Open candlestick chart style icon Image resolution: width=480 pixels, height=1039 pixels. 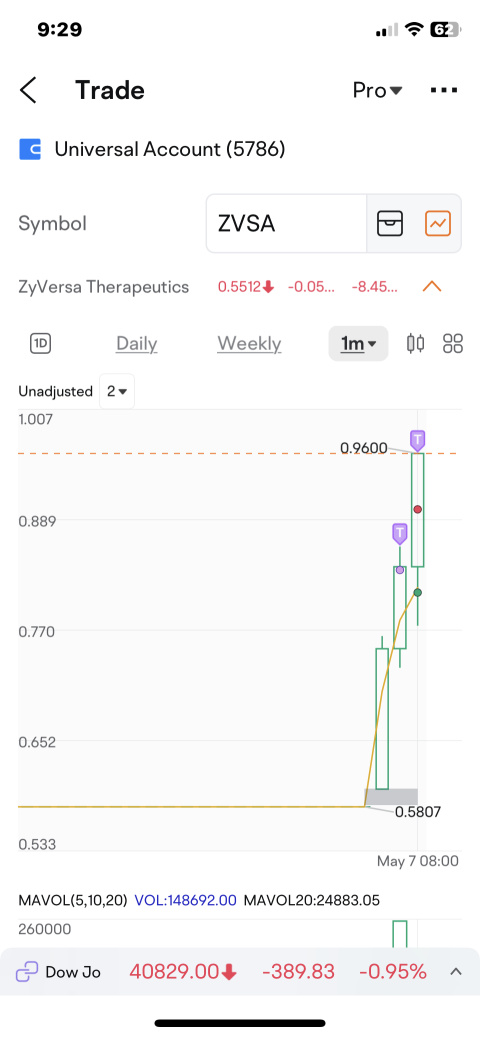(416, 343)
